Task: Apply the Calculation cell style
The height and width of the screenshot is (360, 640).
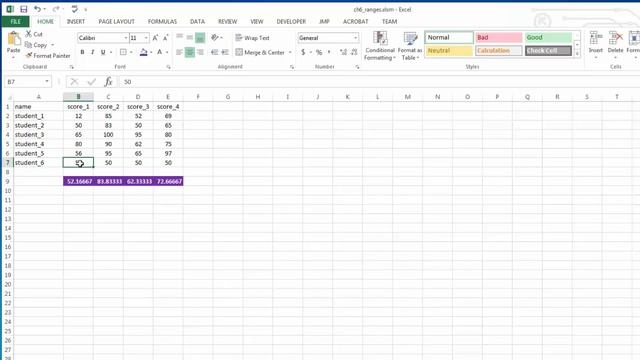Action: [x=498, y=51]
